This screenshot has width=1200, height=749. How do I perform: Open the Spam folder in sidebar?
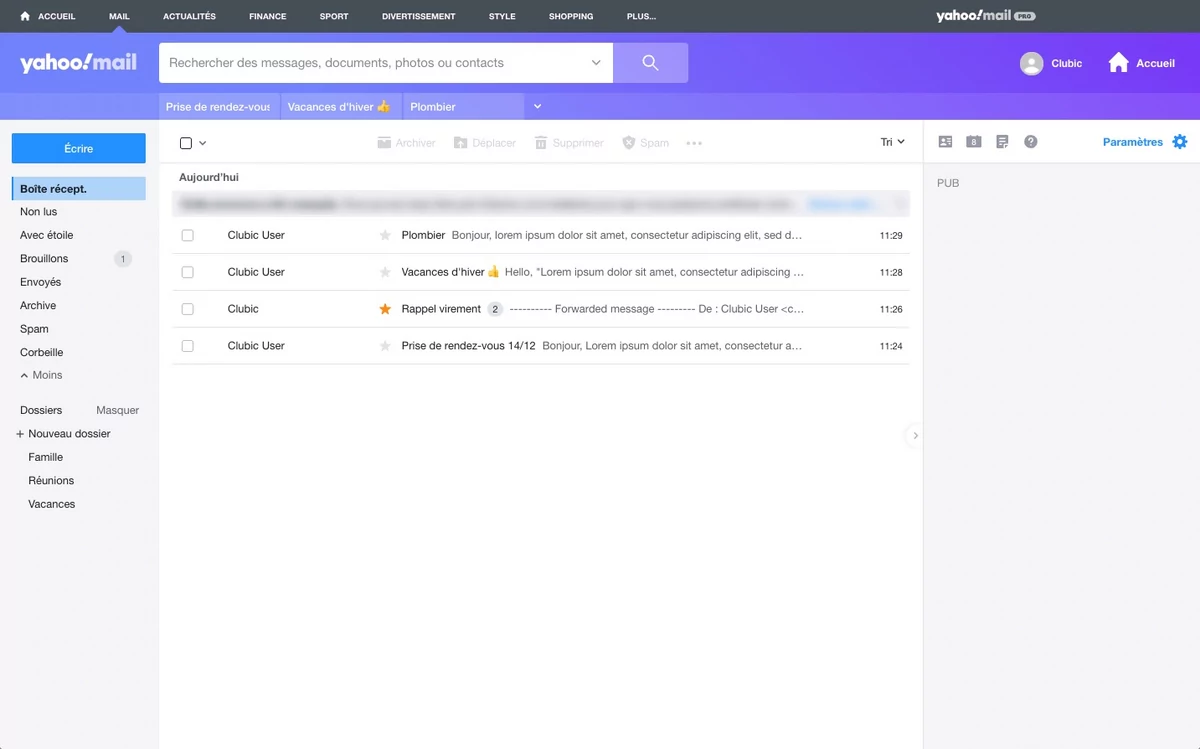pyautogui.click(x=34, y=329)
